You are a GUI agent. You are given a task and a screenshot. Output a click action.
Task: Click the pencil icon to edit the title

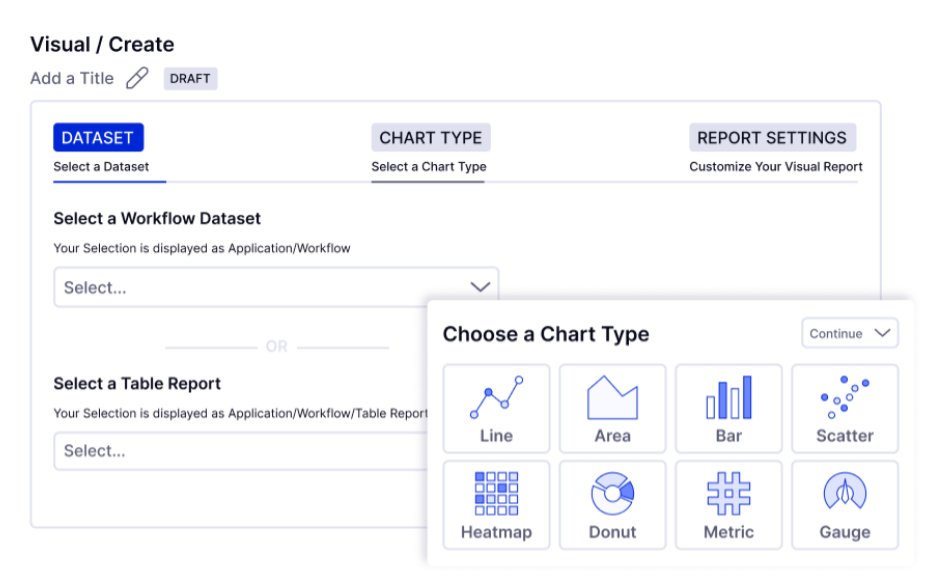click(x=137, y=78)
